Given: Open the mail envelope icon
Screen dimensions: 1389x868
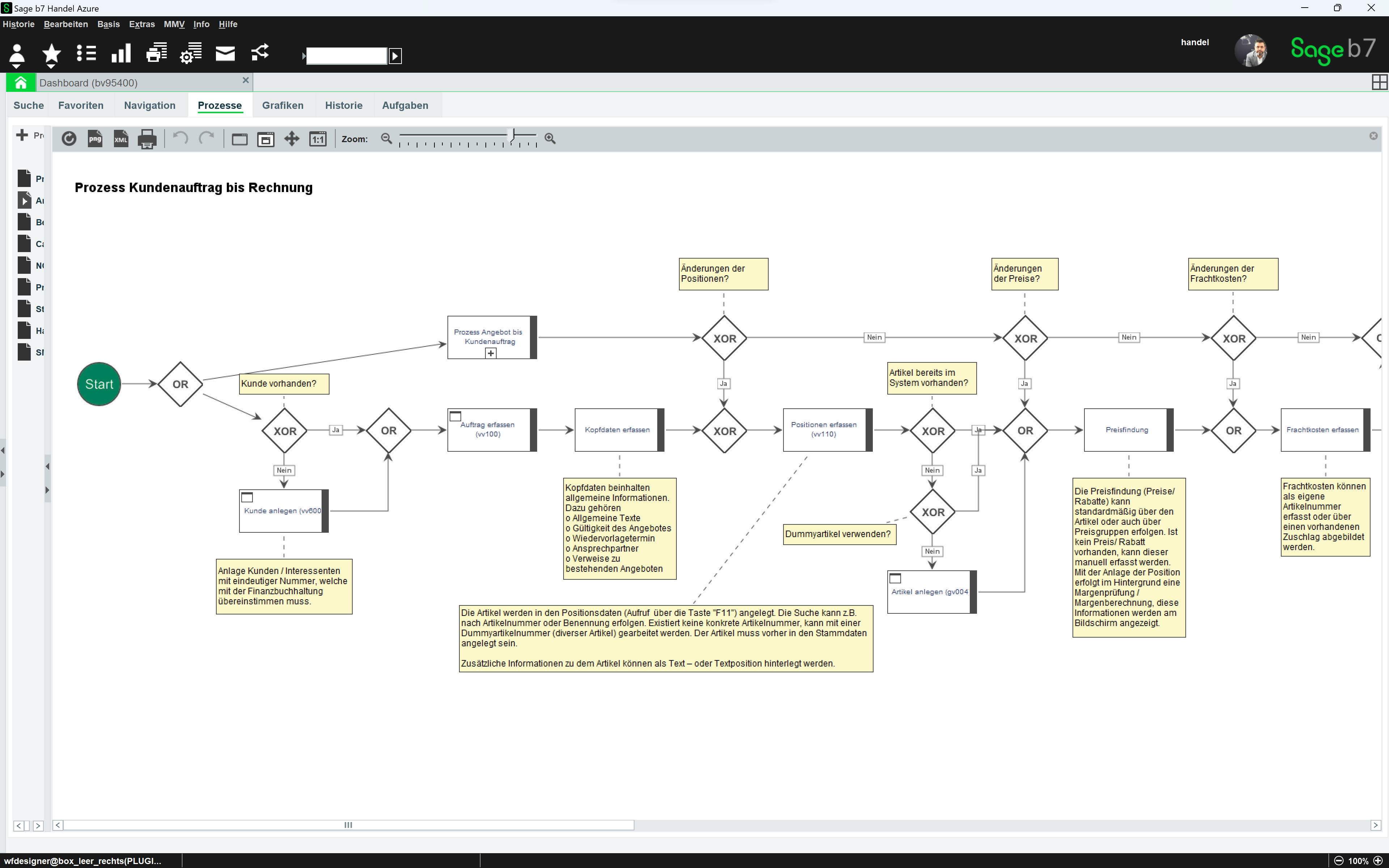Looking at the screenshot, I should click(225, 54).
